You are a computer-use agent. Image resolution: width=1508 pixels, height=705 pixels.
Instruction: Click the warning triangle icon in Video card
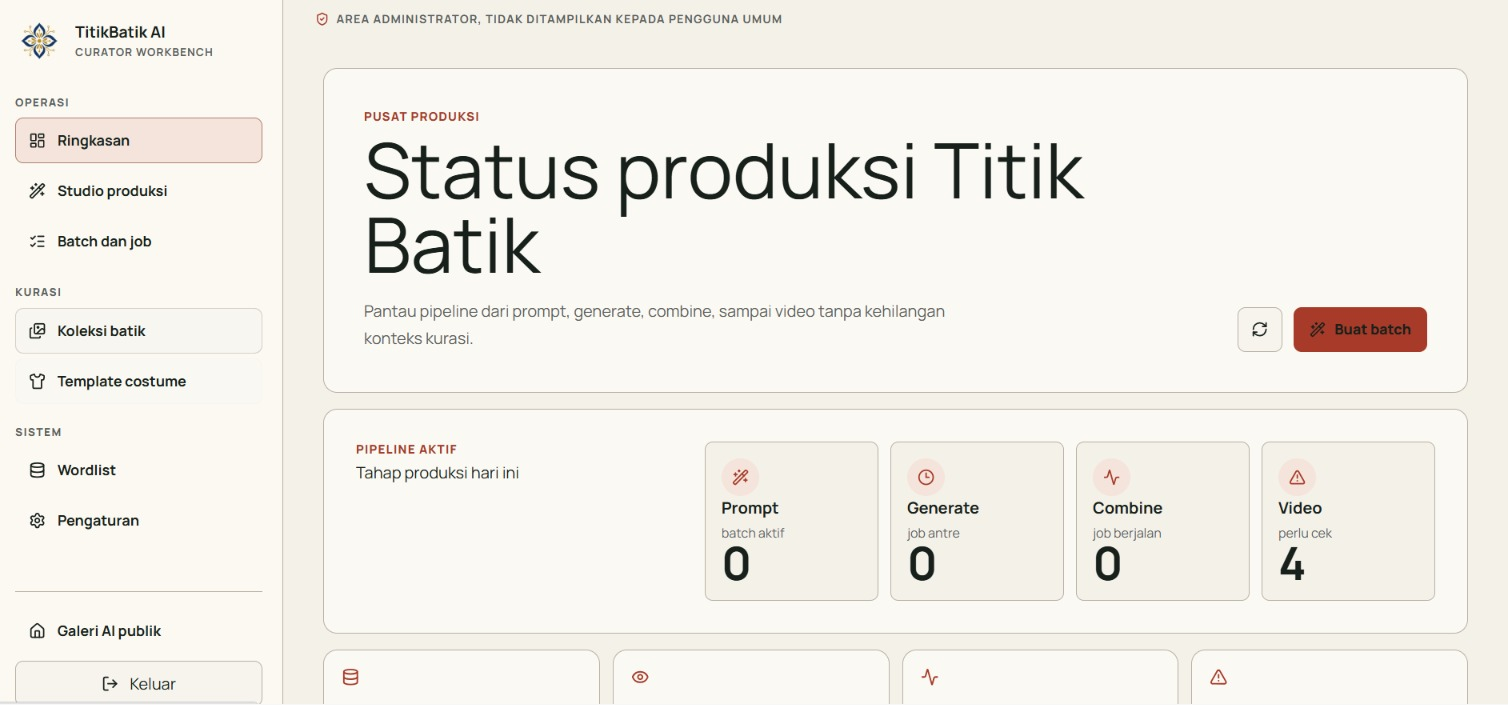pyautogui.click(x=1297, y=477)
